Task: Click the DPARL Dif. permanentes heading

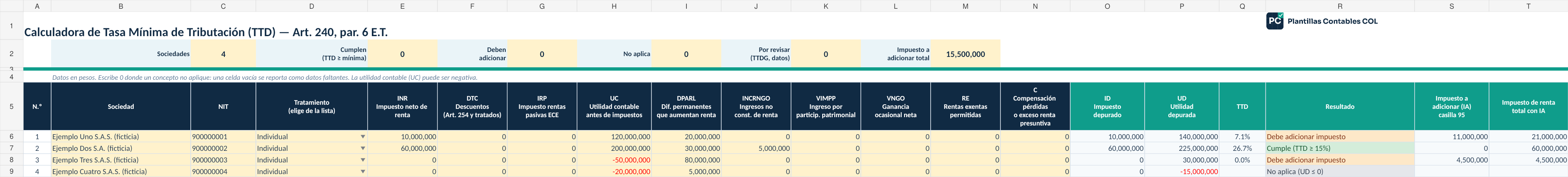Action: pyautogui.click(x=686, y=106)
